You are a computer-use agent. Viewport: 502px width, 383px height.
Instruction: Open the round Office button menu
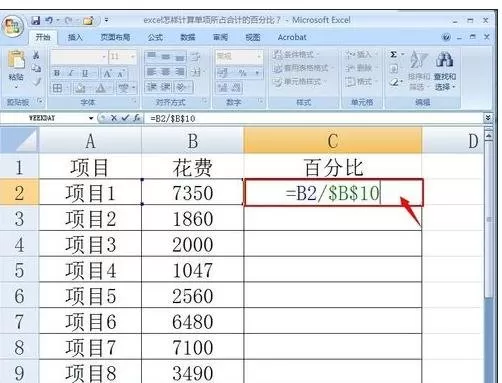(12, 27)
